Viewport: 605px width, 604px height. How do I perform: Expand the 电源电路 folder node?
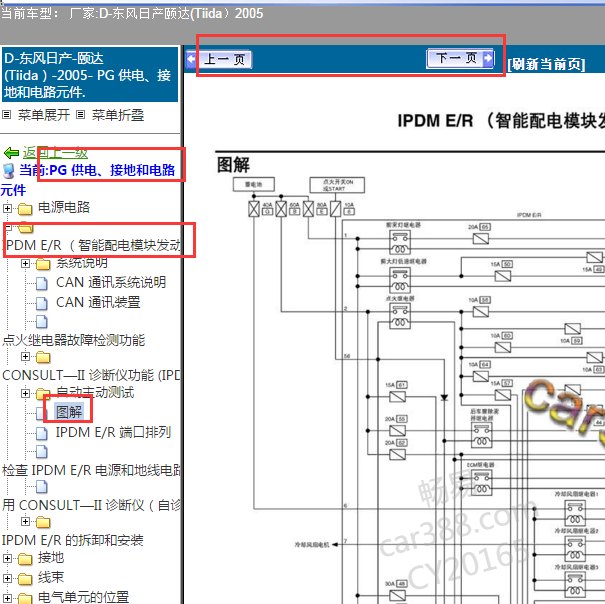tap(7, 208)
